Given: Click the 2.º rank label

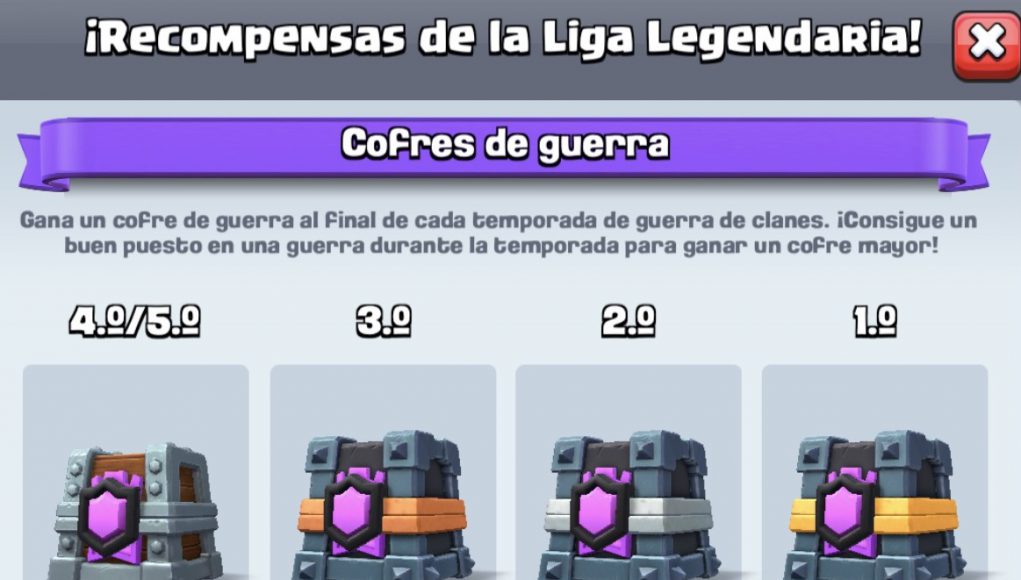Looking at the screenshot, I should [x=628, y=322].
